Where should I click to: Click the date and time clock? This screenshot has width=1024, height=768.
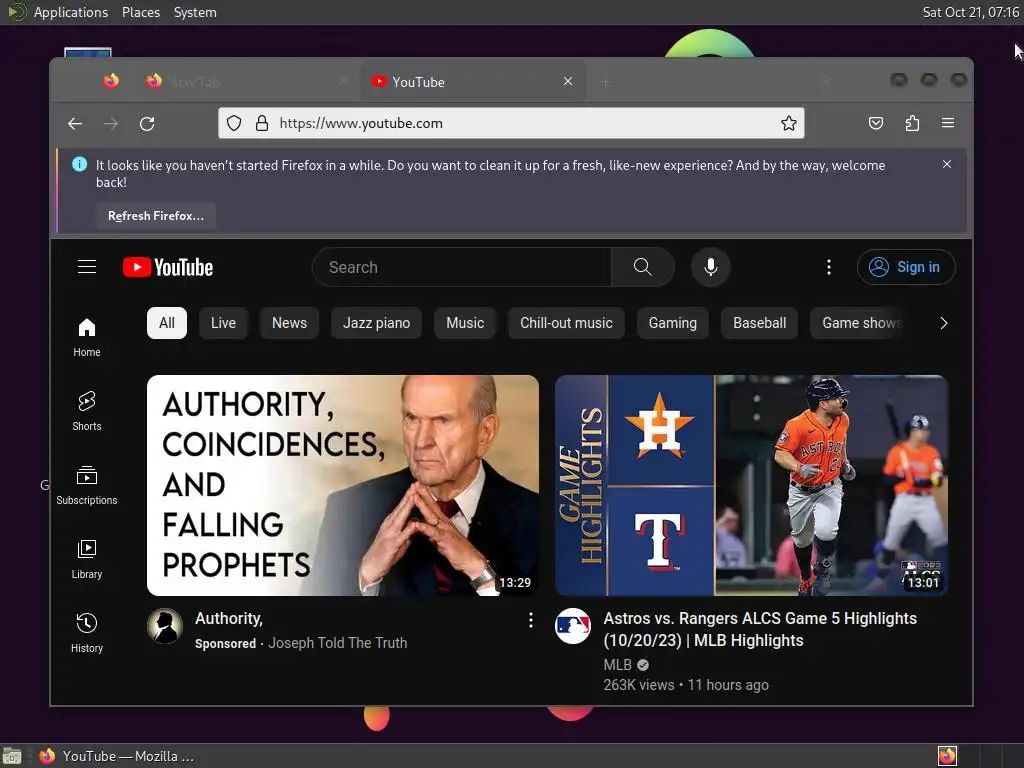pyautogui.click(x=970, y=12)
